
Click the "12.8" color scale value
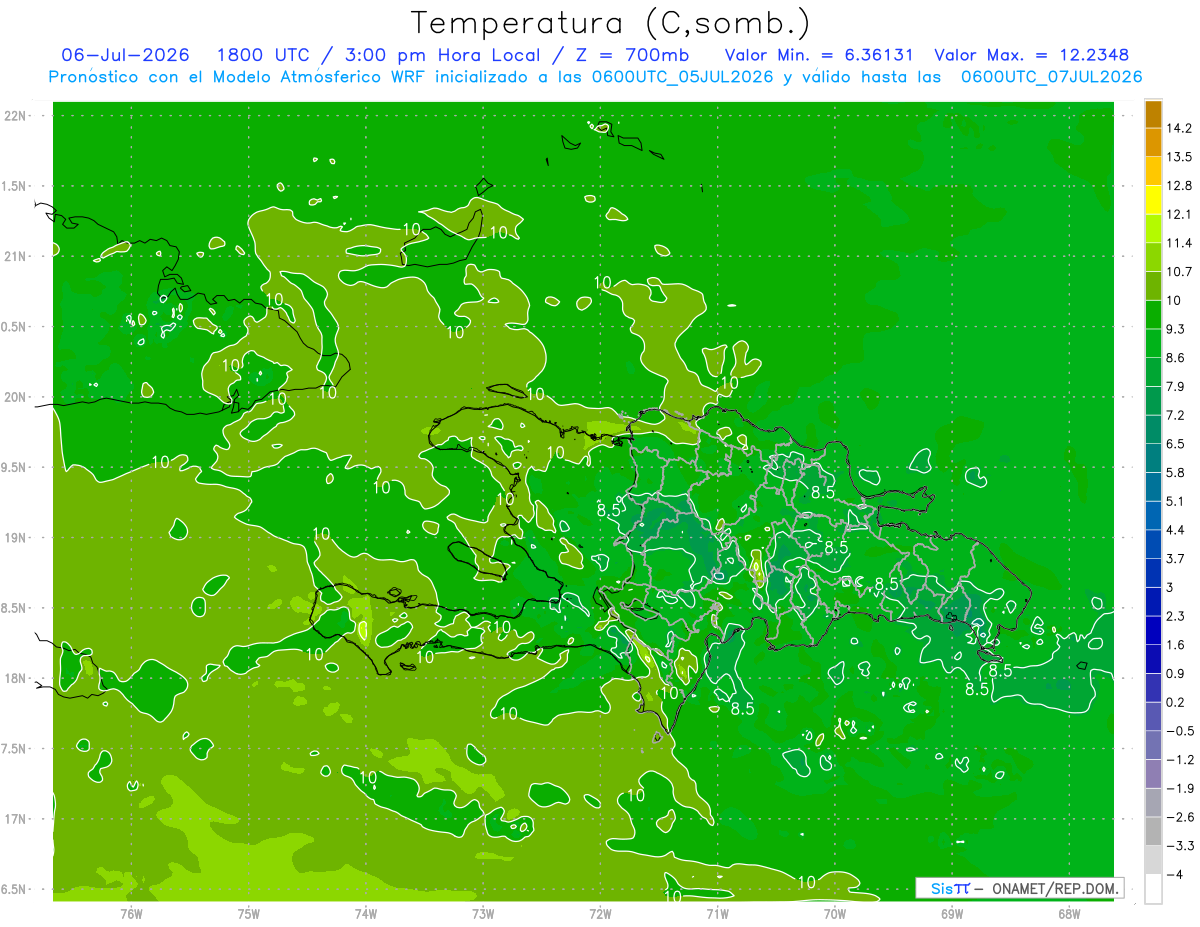[1181, 186]
